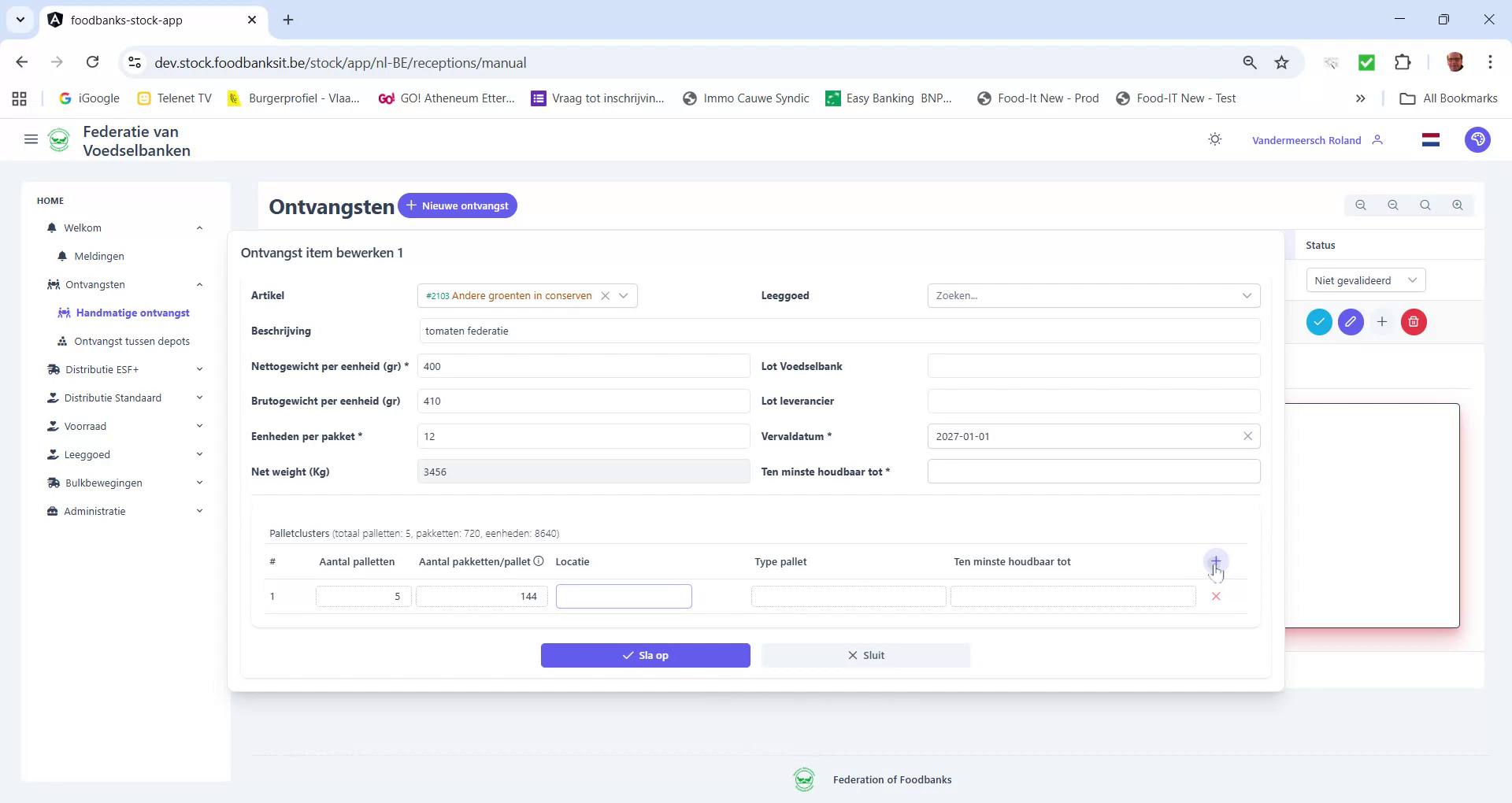Open the Artikel dropdown arrow

[x=624, y=295]
